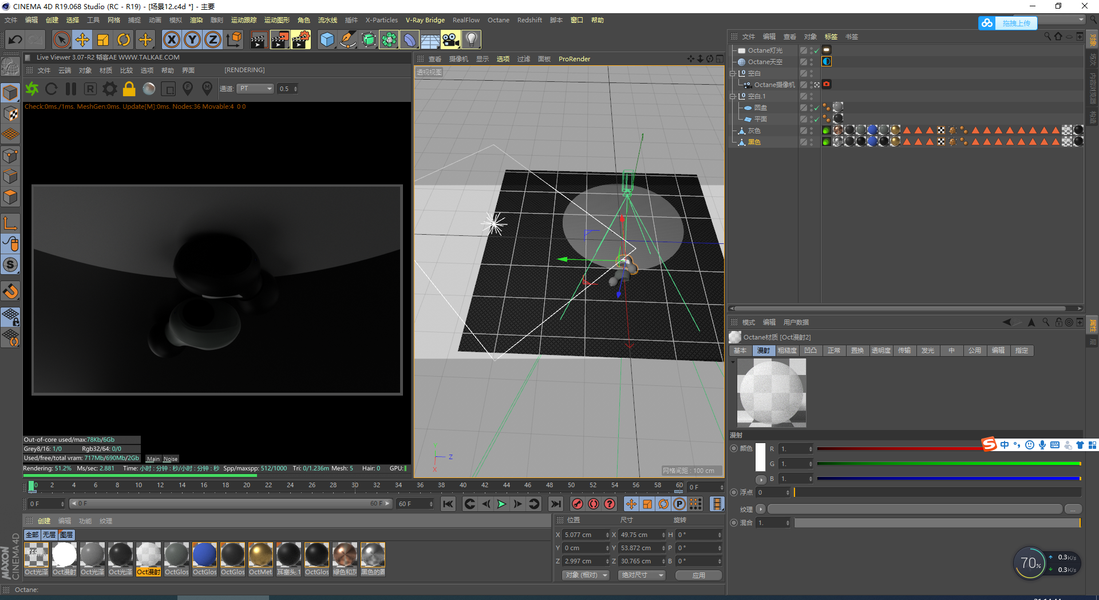The width and height of the screenshot is (1099, 600).
Task: Toggle the X axis lock
Action: (172, 40)
